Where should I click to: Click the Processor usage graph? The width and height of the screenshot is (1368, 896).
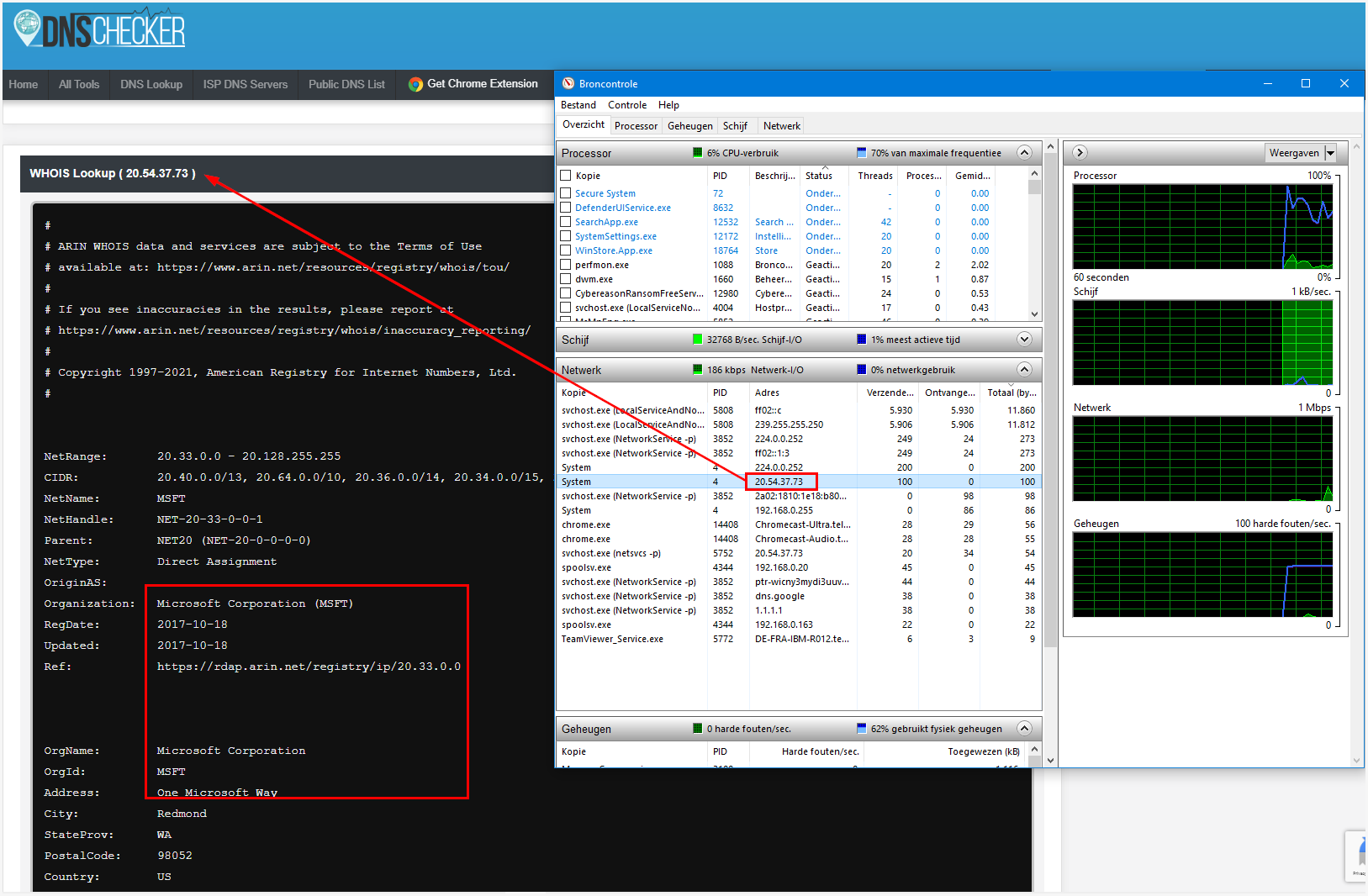coord(1202,226)
